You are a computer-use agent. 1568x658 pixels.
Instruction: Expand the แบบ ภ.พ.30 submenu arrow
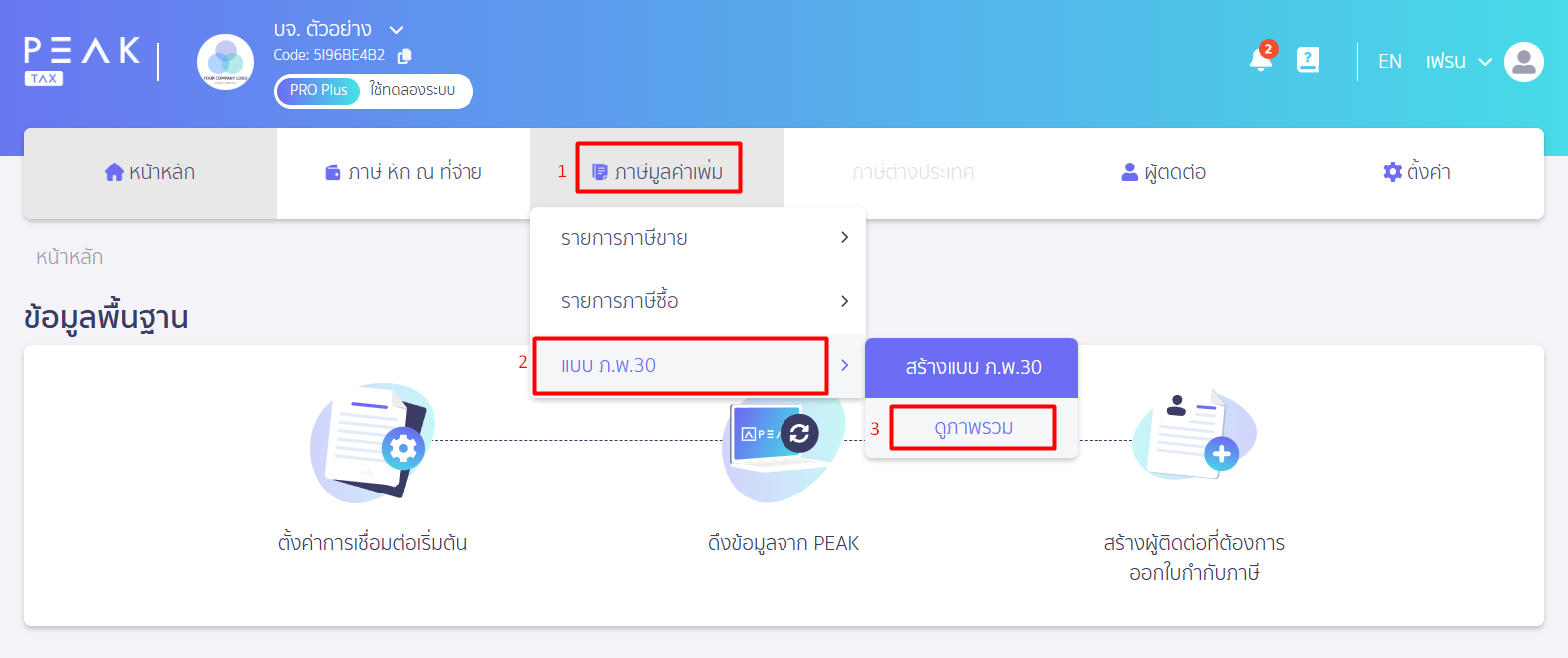point(844,365)
